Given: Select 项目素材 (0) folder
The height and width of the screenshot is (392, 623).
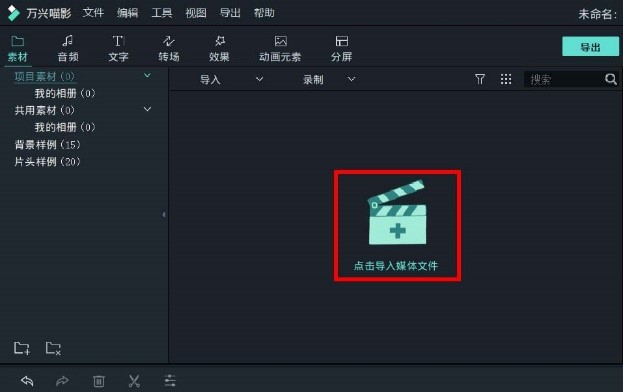Looking at the screenshot, I should pyautogui.click(x=44, y=76).
